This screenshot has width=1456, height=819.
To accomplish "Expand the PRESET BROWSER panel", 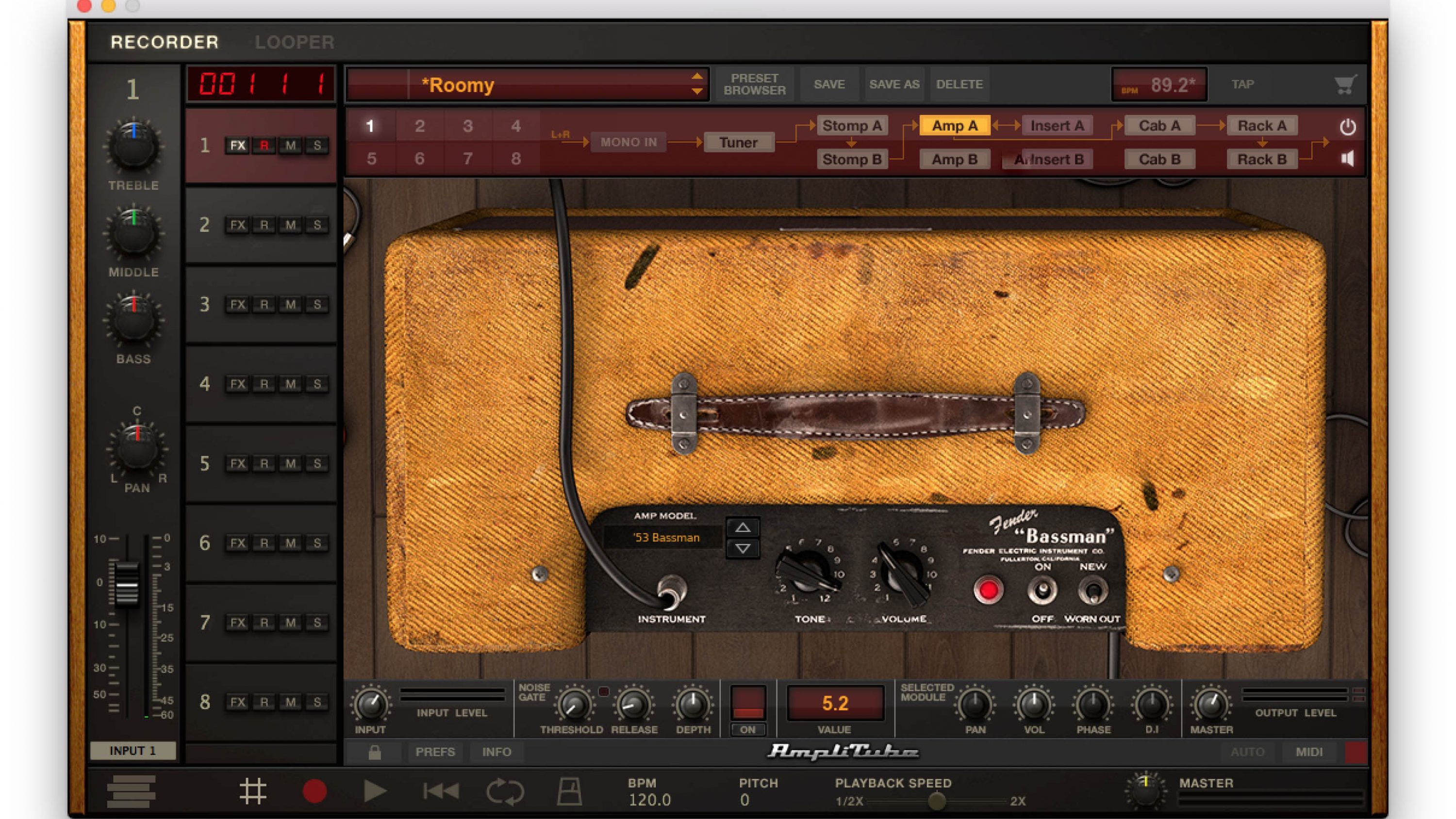I will pos(754,84).
